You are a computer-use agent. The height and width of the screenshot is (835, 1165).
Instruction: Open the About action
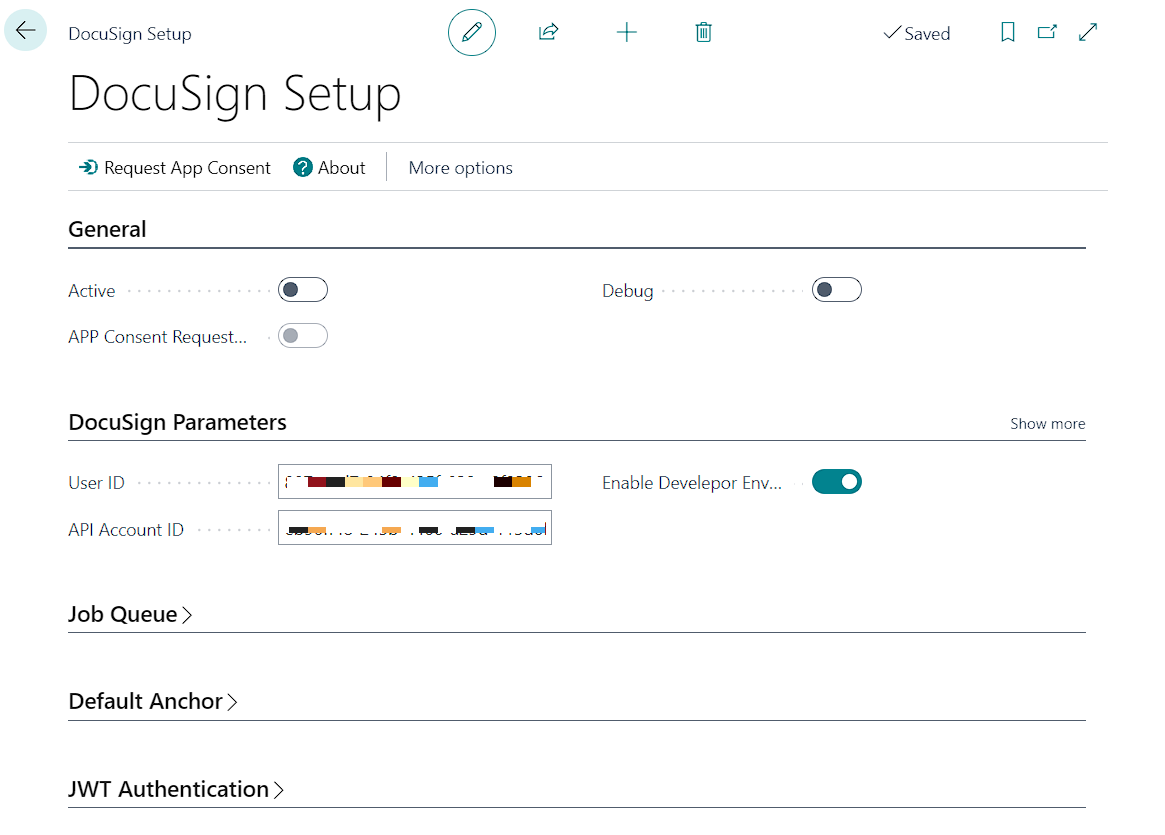coord(329,168)
